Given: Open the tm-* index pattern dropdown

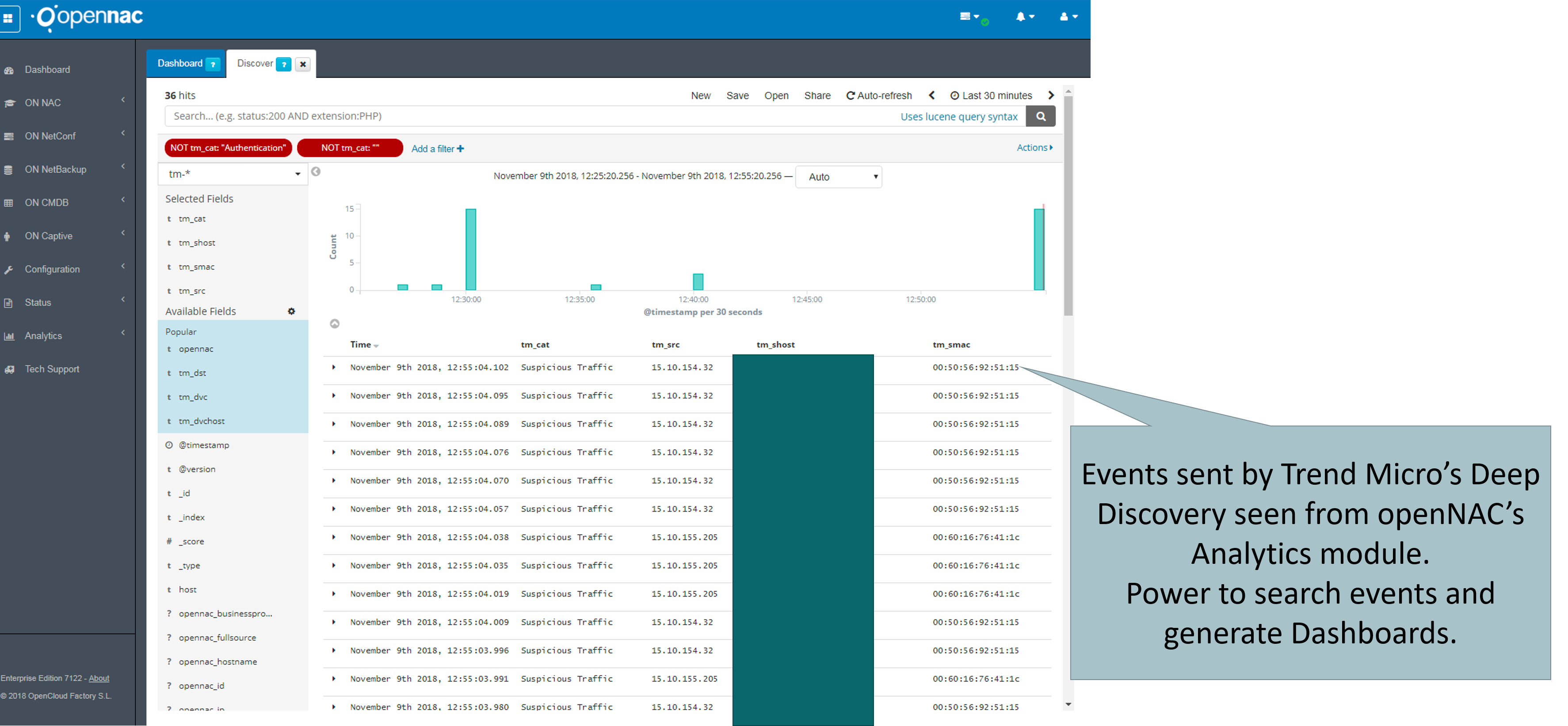Looking at the screenshot, I should click(233, 174).
